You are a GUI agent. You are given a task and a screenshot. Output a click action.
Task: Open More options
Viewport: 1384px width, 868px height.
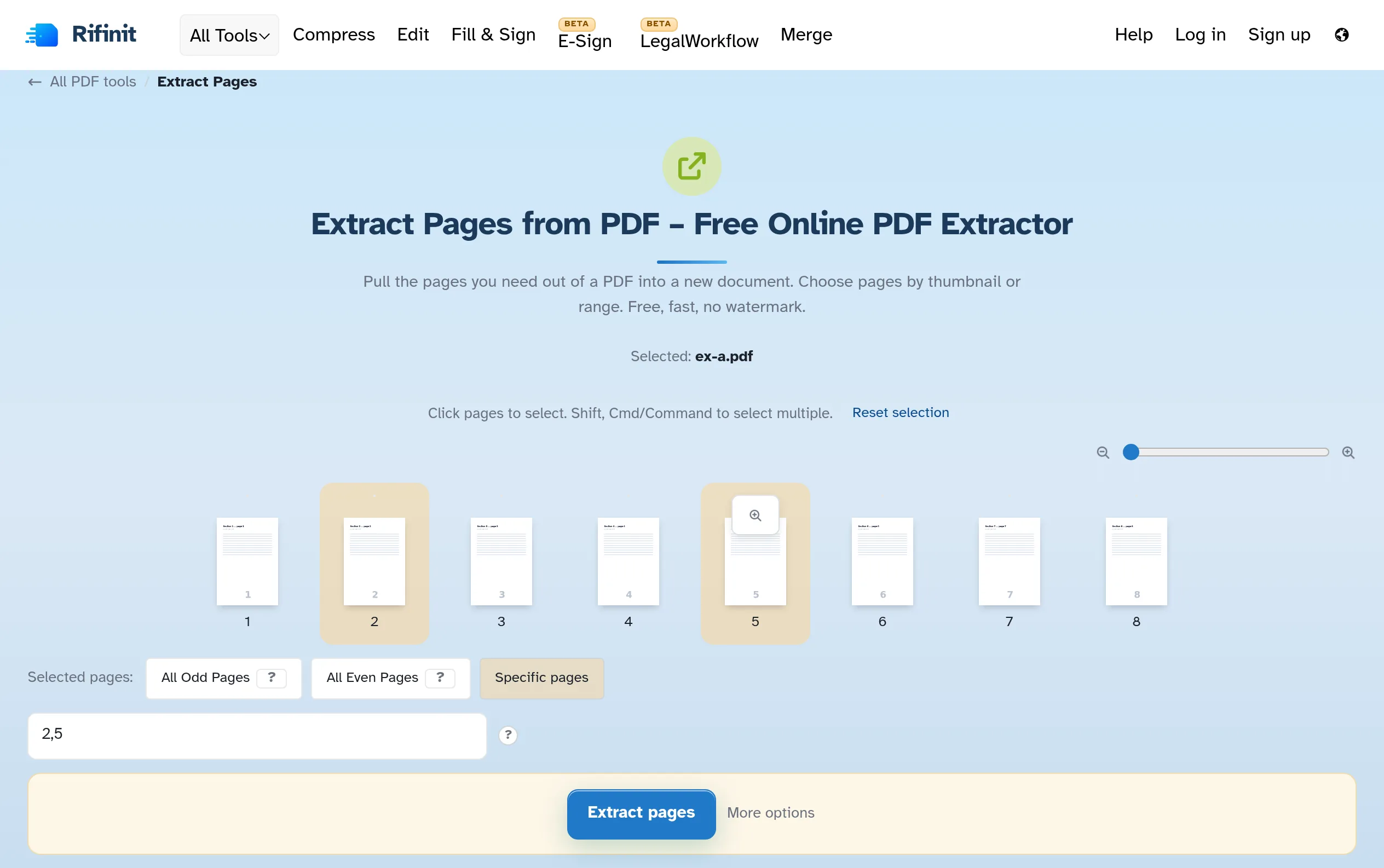point(770,813)
